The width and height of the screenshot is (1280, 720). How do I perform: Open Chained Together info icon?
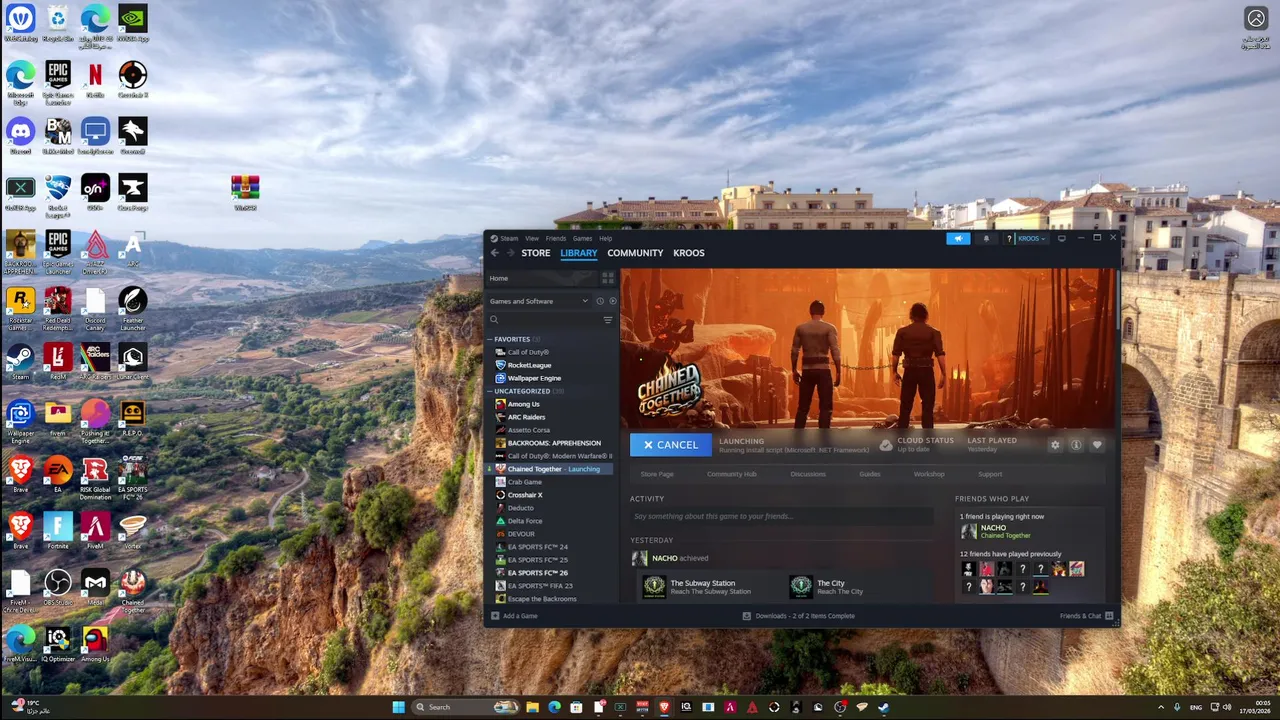[1076, 445]
